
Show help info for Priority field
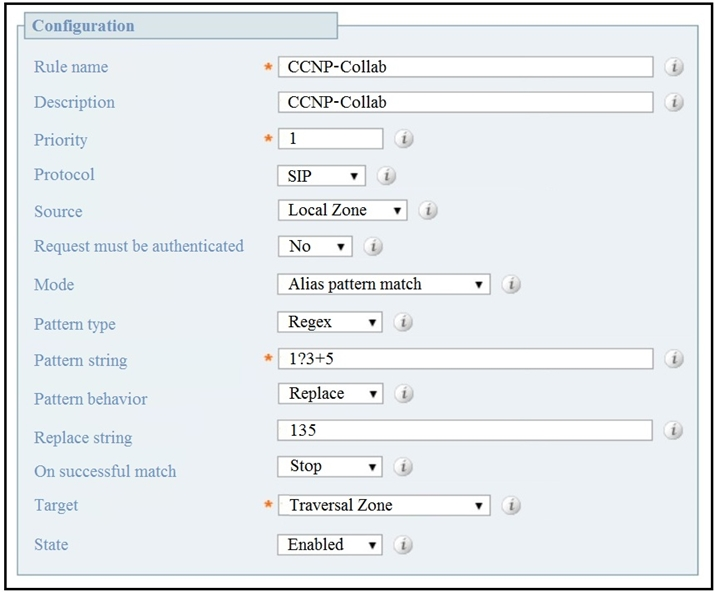[x=404, y=139]
